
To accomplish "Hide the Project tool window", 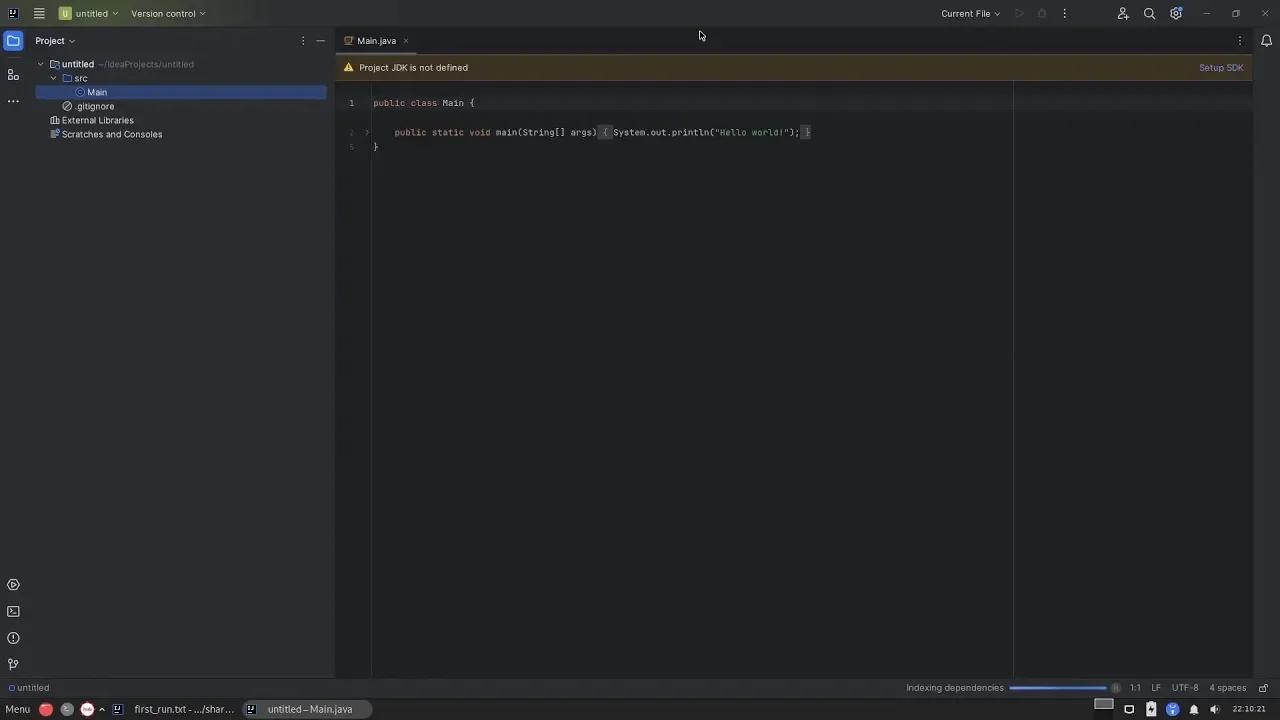I will point(320,41).
